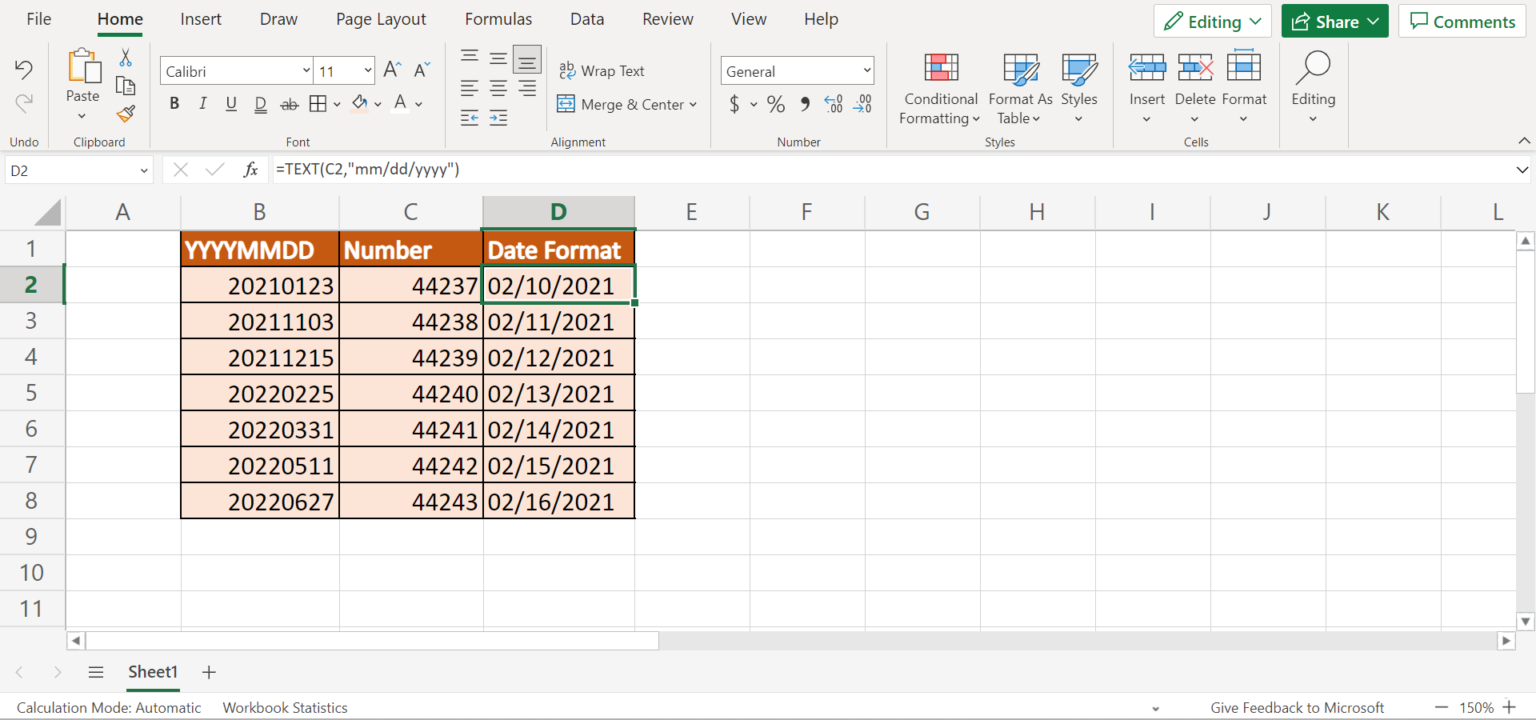Toggle italic formatting
This screenshot has height=720, width=1536.
202,103
